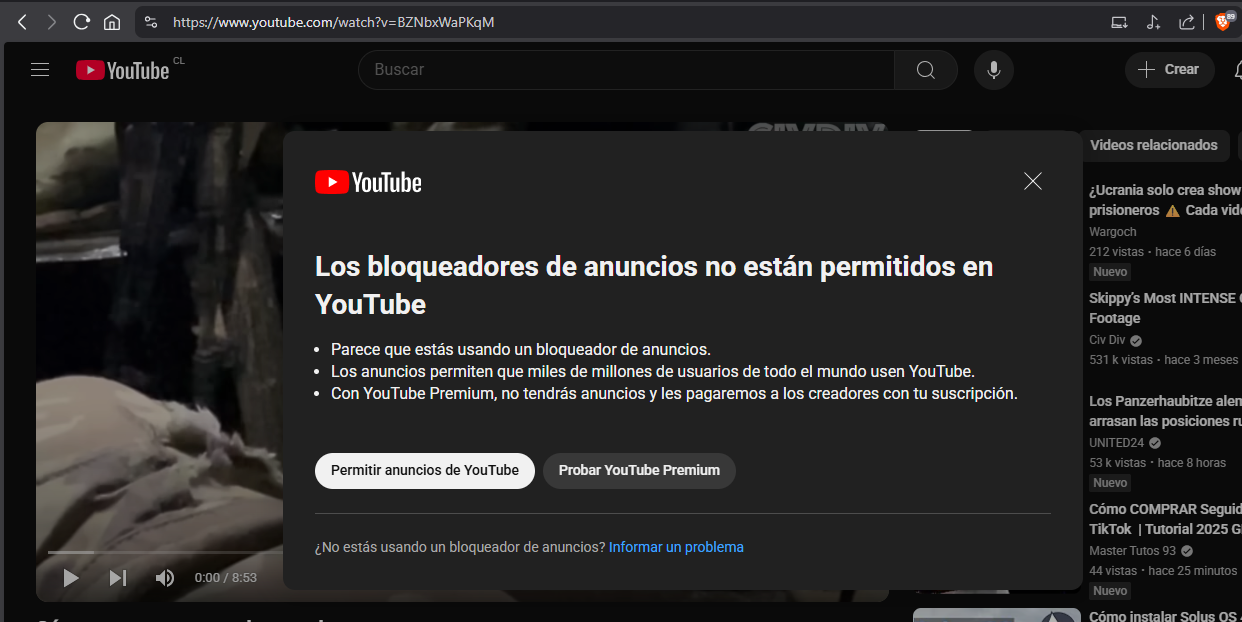The width and height of the screenshot is (1242, 622).
Task: Click Probar YouTube Premium
Action: [x=639, y=470]
